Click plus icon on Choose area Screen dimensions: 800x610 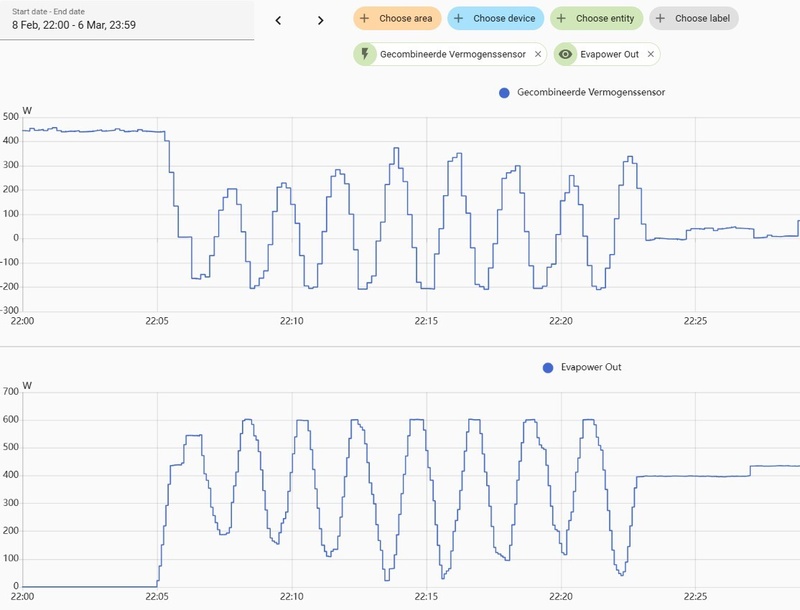(364, 18)
